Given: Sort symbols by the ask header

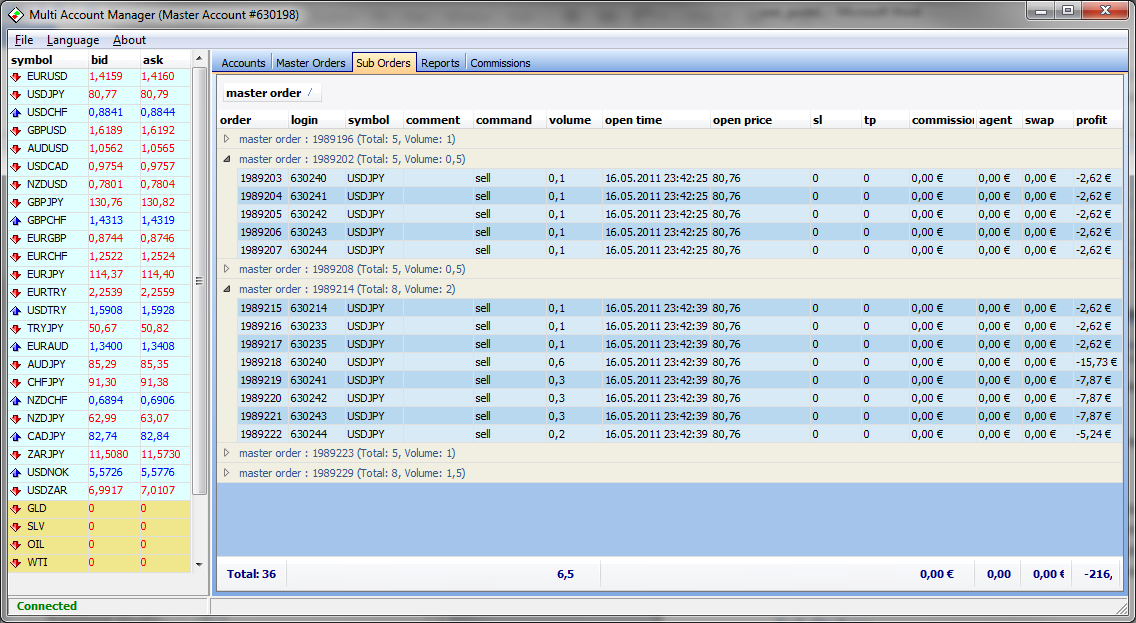Looking at the screenshot, I should point(153,60).
